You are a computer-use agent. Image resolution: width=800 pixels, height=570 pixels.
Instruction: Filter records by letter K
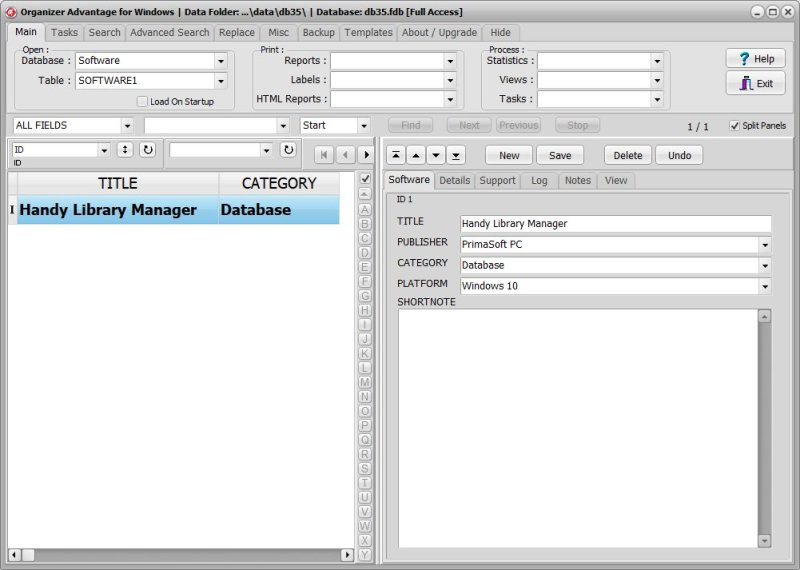365,353
